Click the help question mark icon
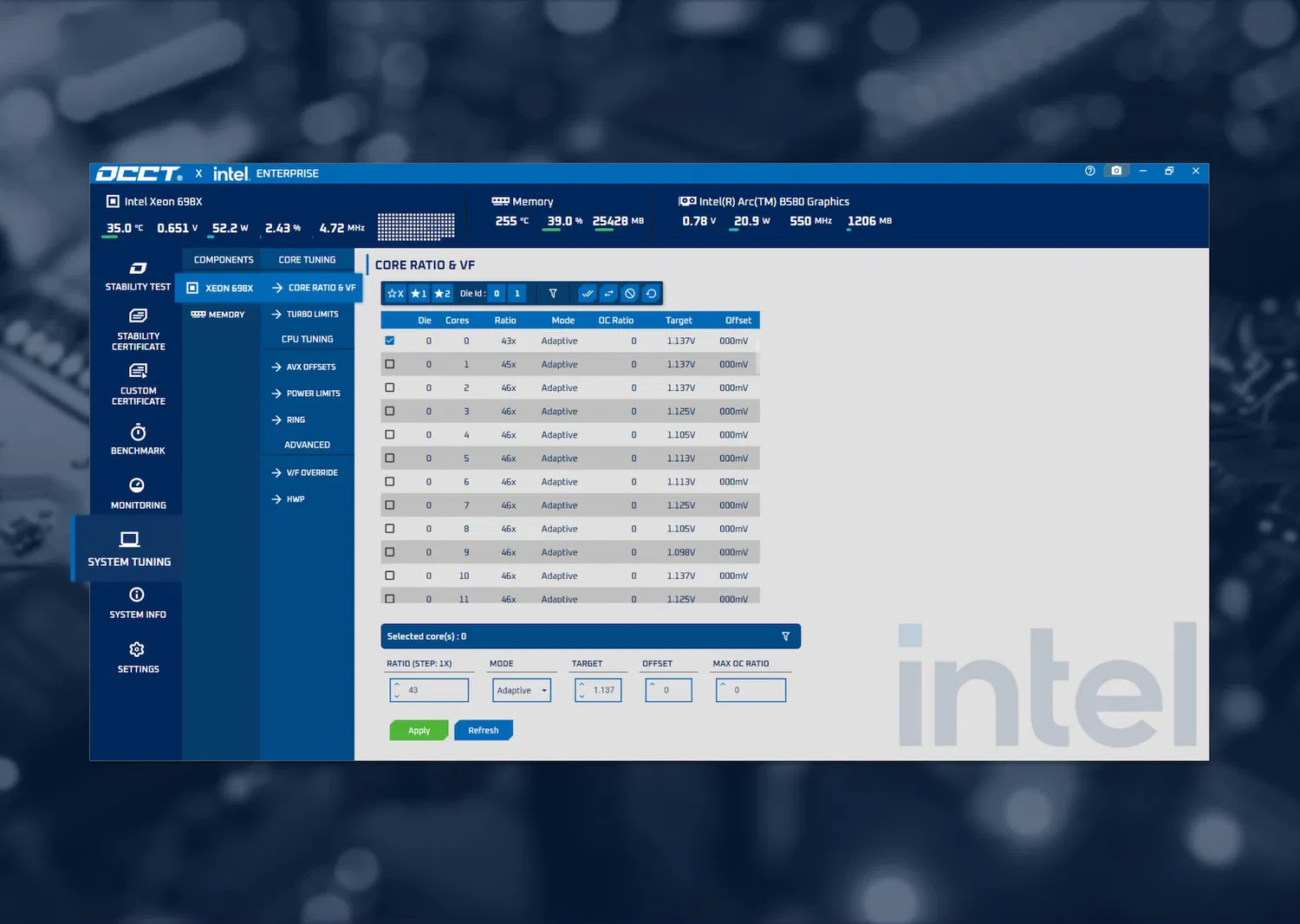Image resolution: width=1300 pixels, height=924 pixels. (1090, 171)
